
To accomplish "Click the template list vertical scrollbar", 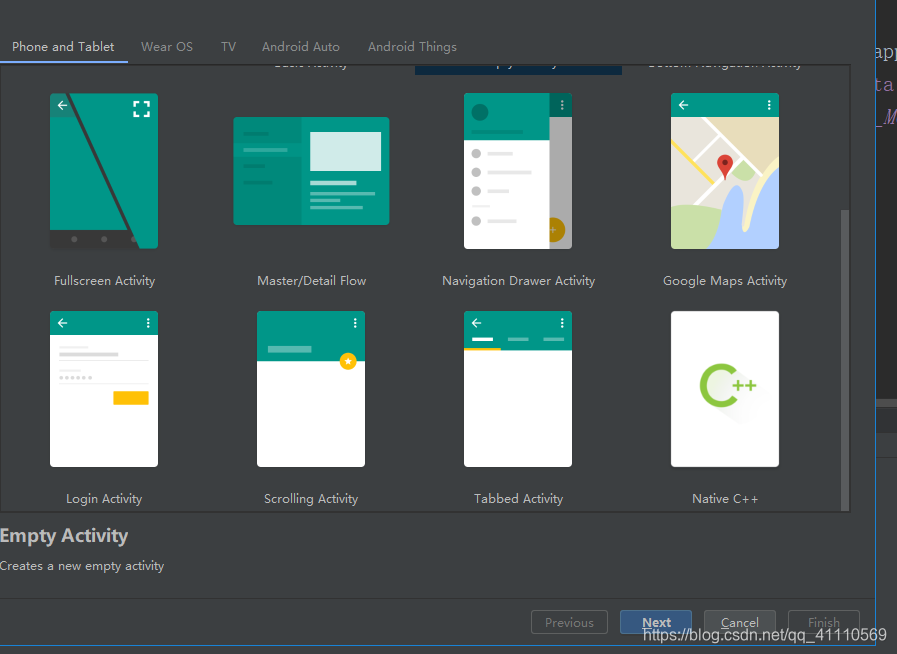I will [845, 360].
